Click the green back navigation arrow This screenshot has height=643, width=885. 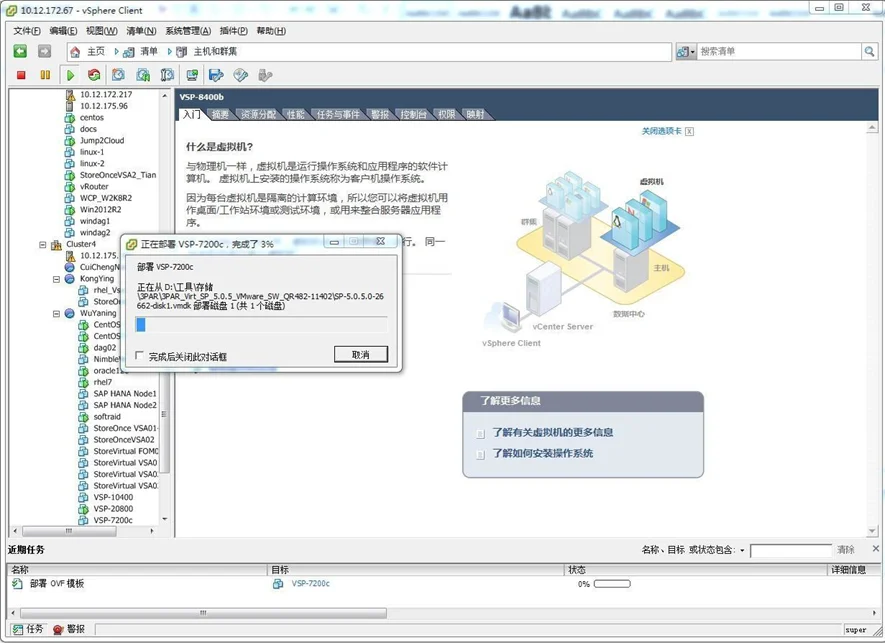20,51
